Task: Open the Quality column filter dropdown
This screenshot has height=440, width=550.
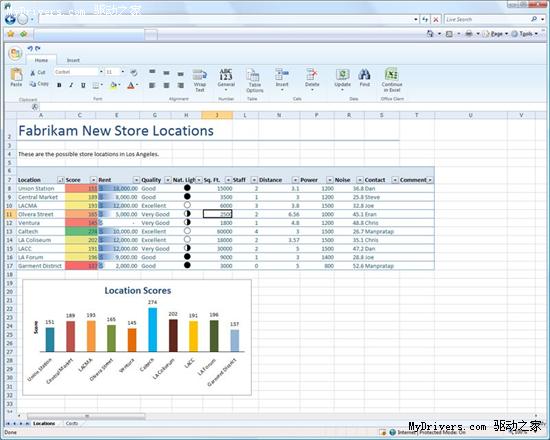Action: coord(168,180)
